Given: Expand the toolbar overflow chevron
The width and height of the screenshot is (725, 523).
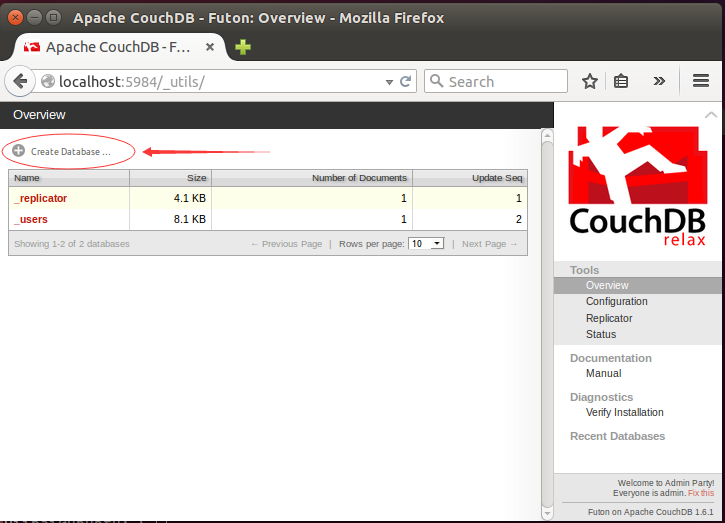Looking at the screenshot, I should tap(659, 81).
